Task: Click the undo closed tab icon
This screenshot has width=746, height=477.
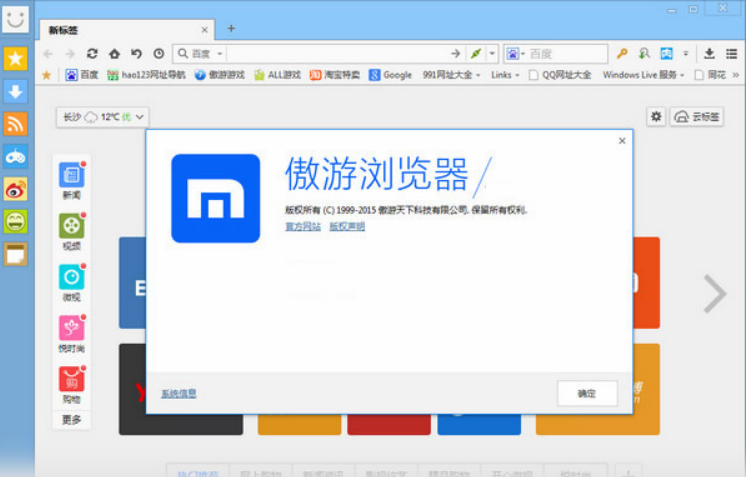Action: 137,54
